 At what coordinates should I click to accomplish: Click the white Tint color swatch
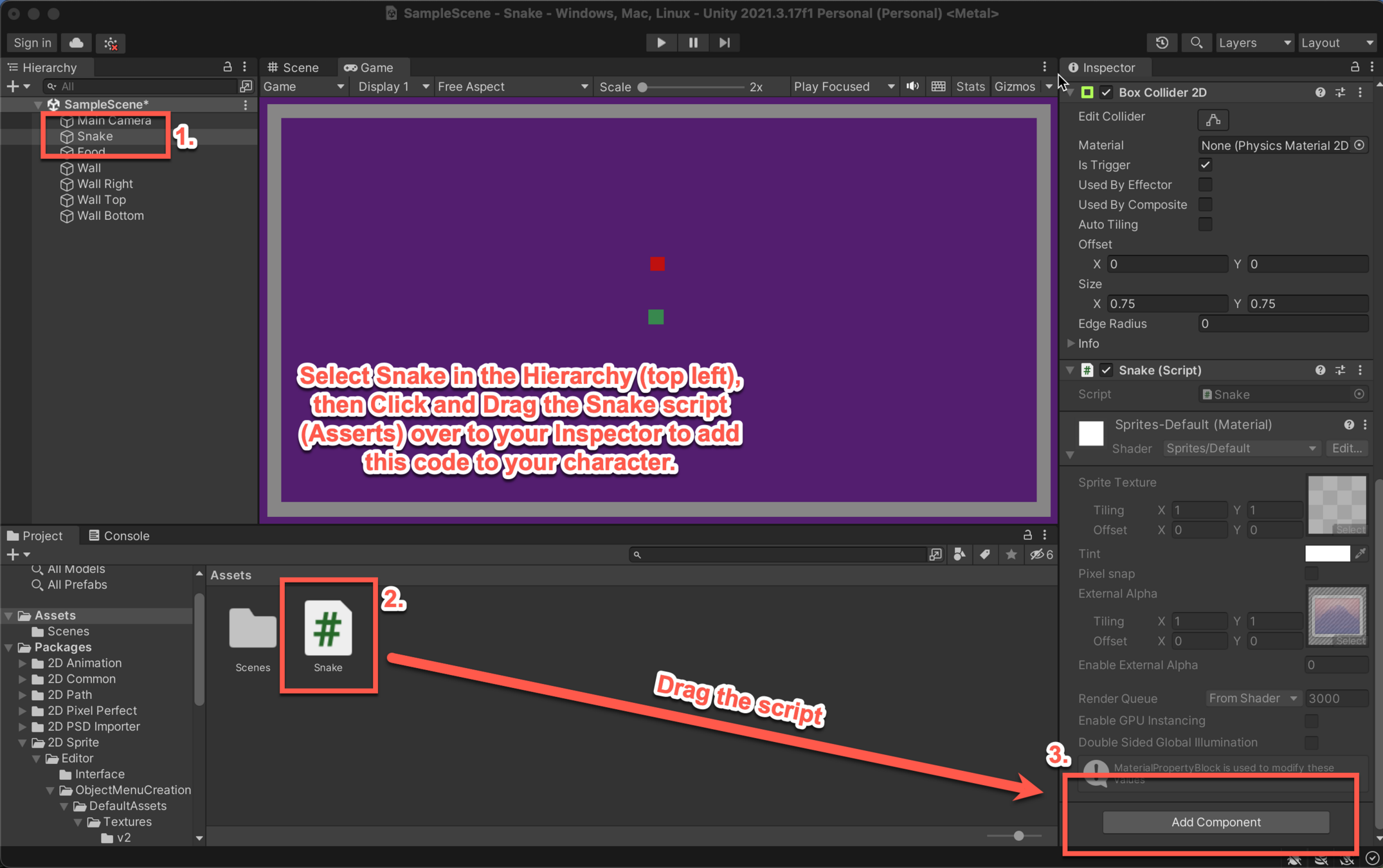click(1327, 554)
